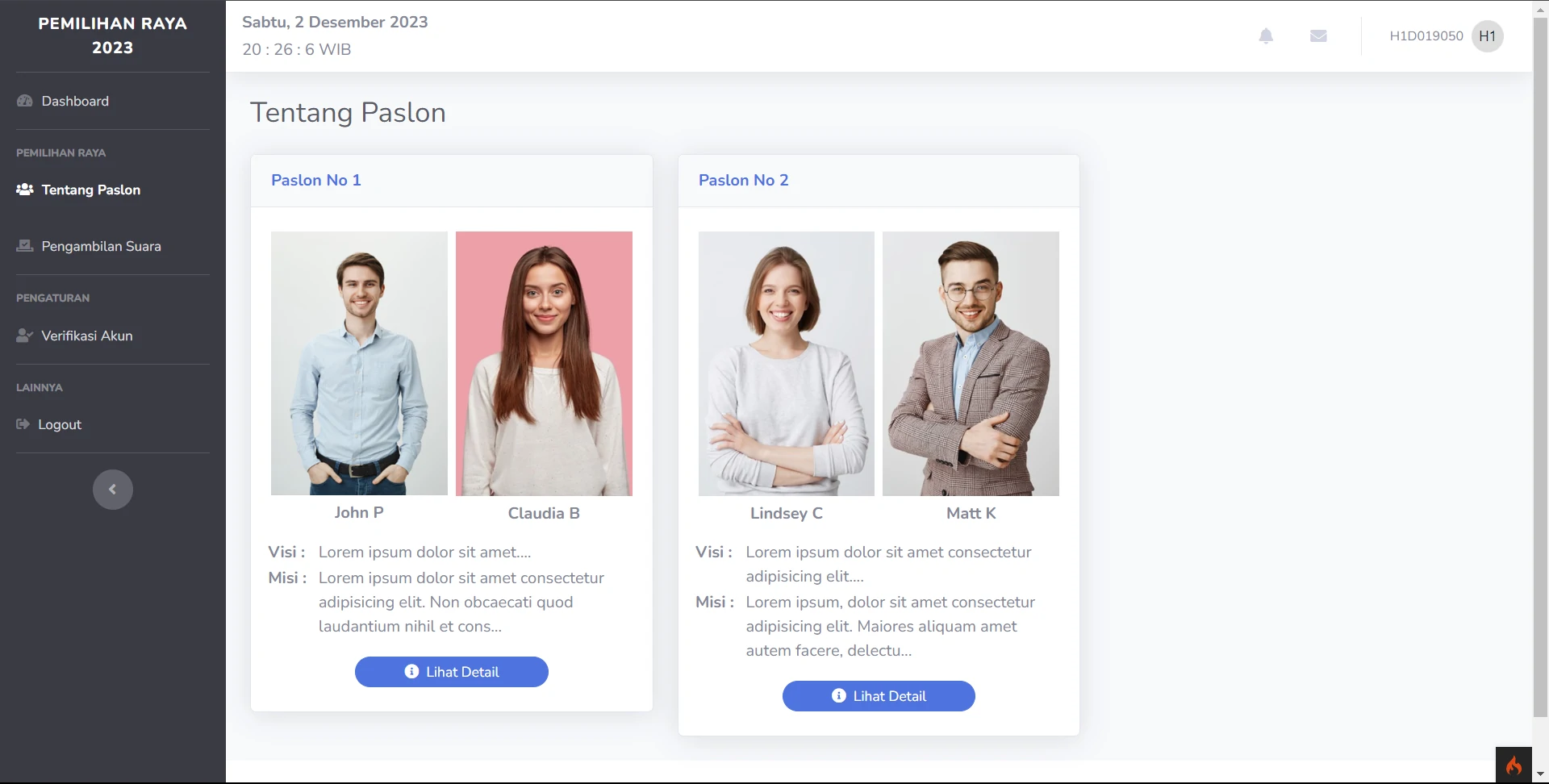Click the H1 user avatar
This screenshot has width=1549, height=784.
point(1487,36)
